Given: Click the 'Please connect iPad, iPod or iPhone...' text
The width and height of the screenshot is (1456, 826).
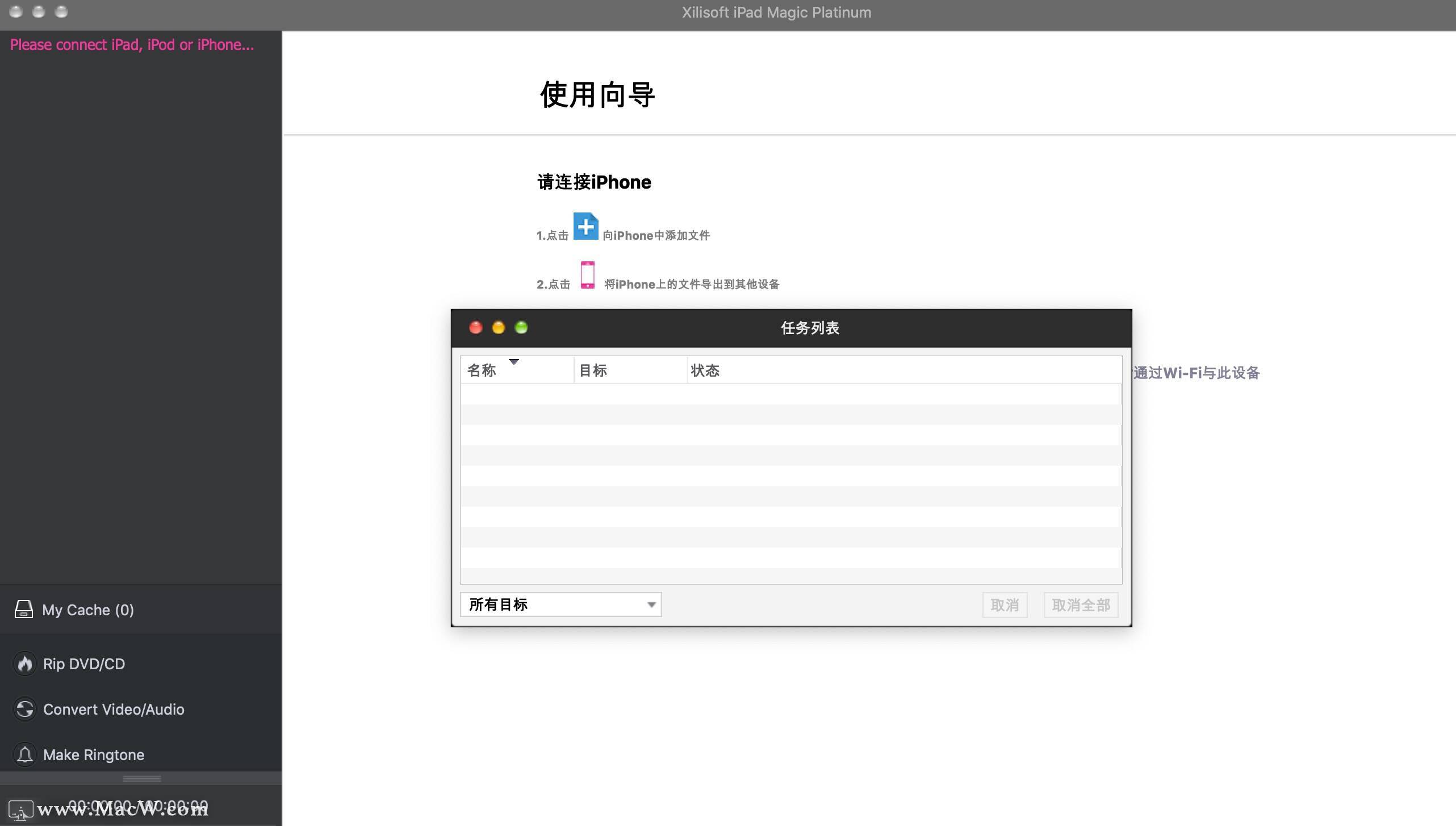Looking at the screenshot, I should pyautogui.click(x=132, y=45).
